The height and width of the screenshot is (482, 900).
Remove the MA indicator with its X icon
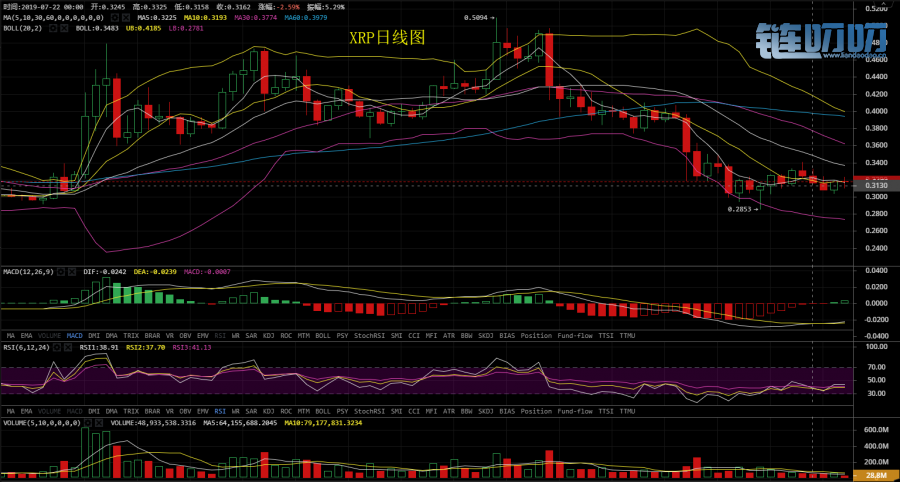click(124, 17)
